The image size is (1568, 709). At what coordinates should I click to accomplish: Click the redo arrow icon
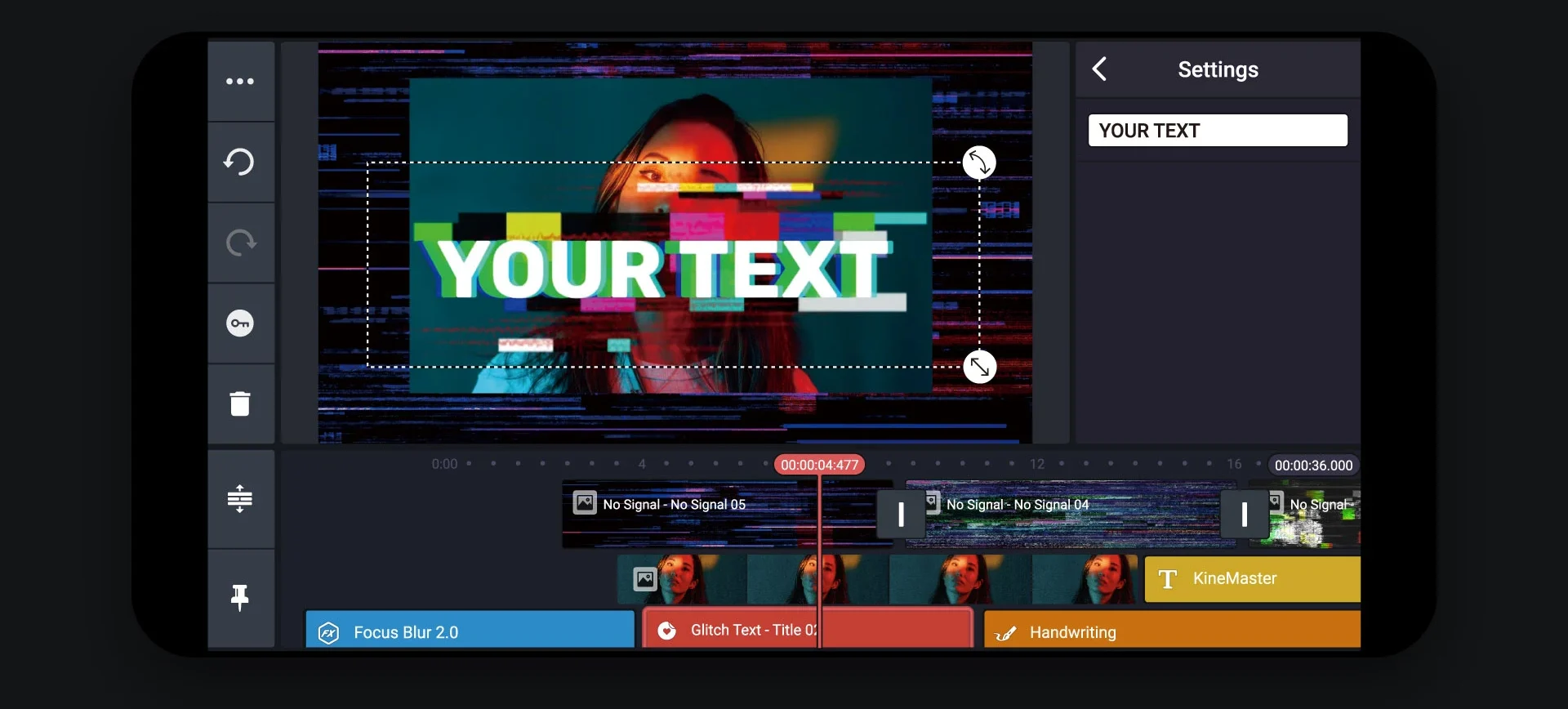click(x=240, y=243)
